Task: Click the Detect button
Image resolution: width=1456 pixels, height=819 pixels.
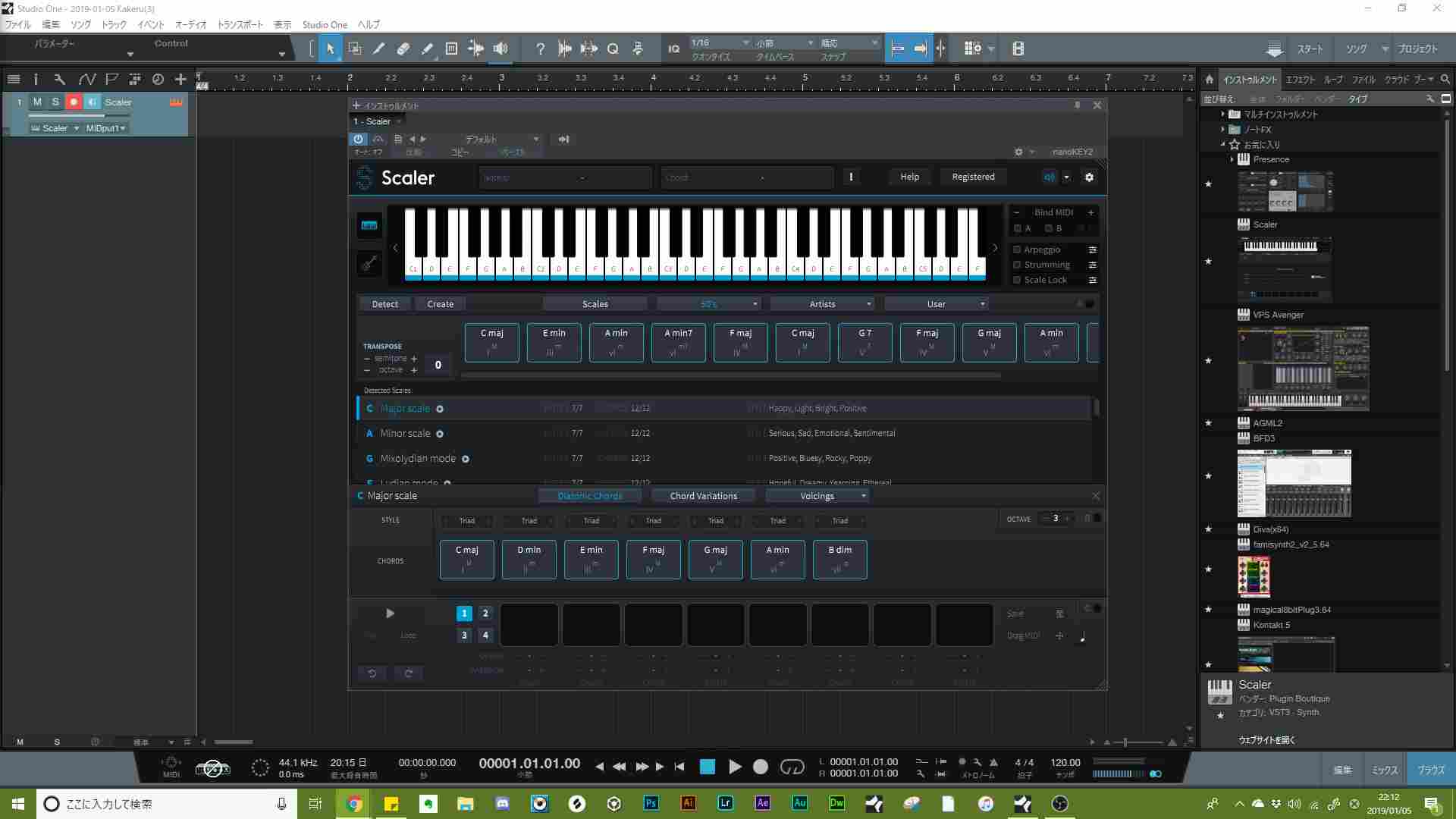Action: (x=384, y=304)
